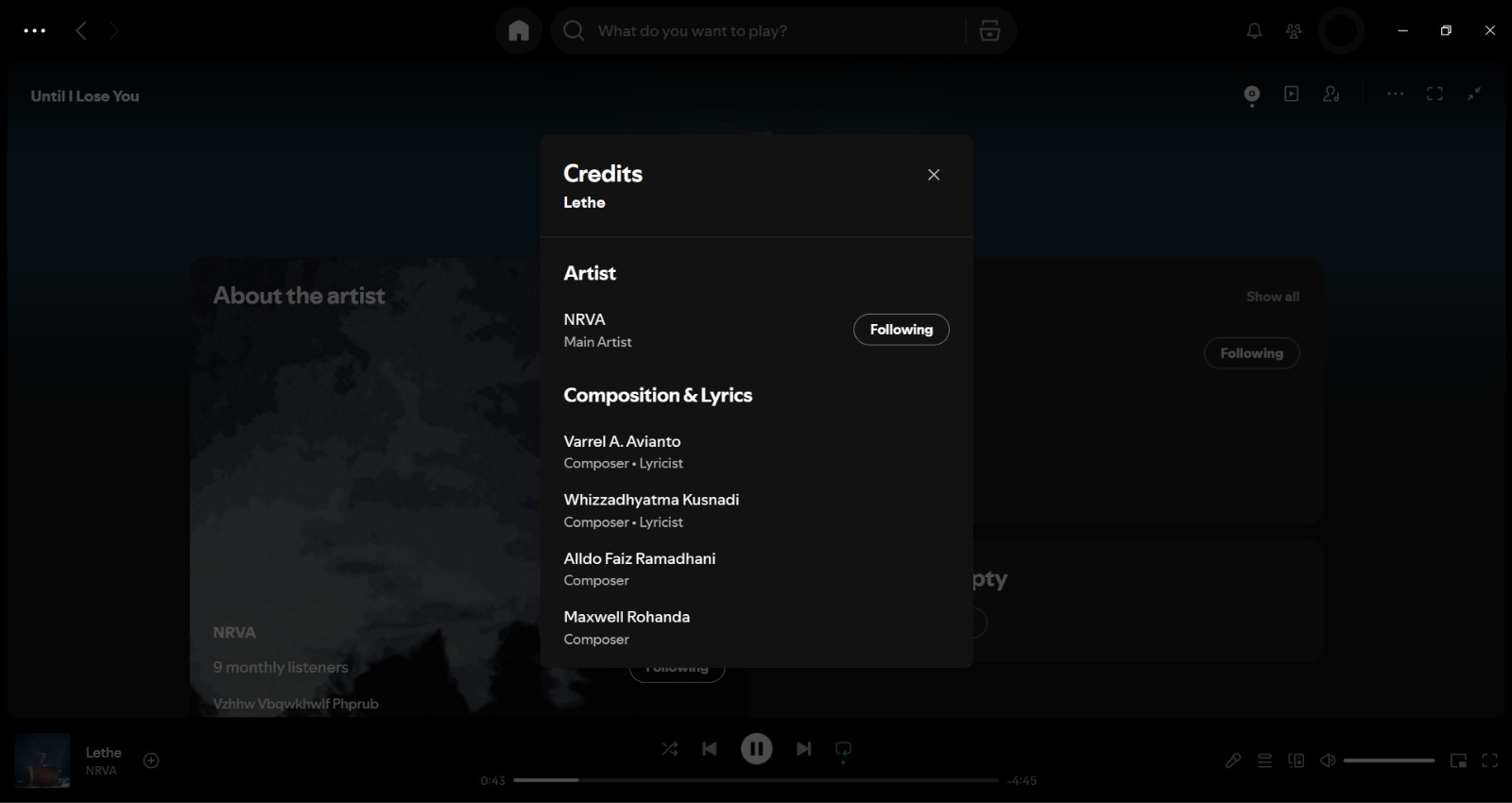Select Alldo Faiz Ramadhani credit
The image size is (1512, 803).
640,558
